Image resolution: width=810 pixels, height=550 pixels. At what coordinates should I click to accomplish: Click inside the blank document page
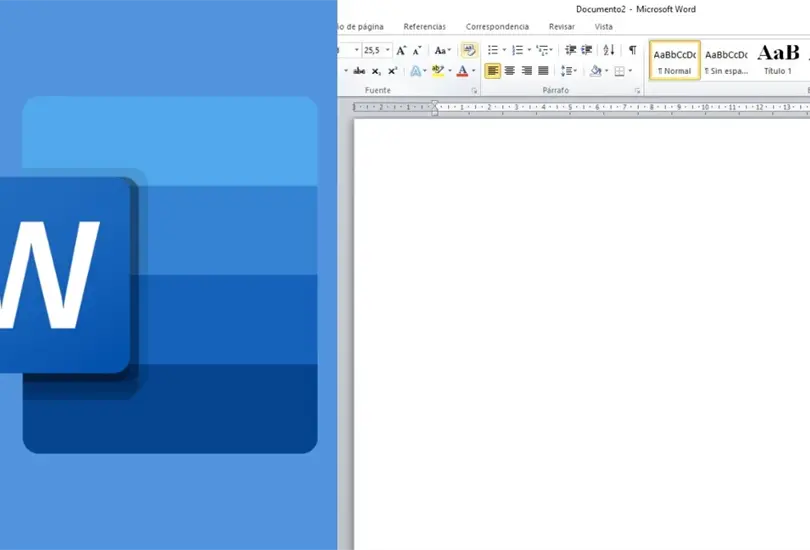[x=582, y=335]
